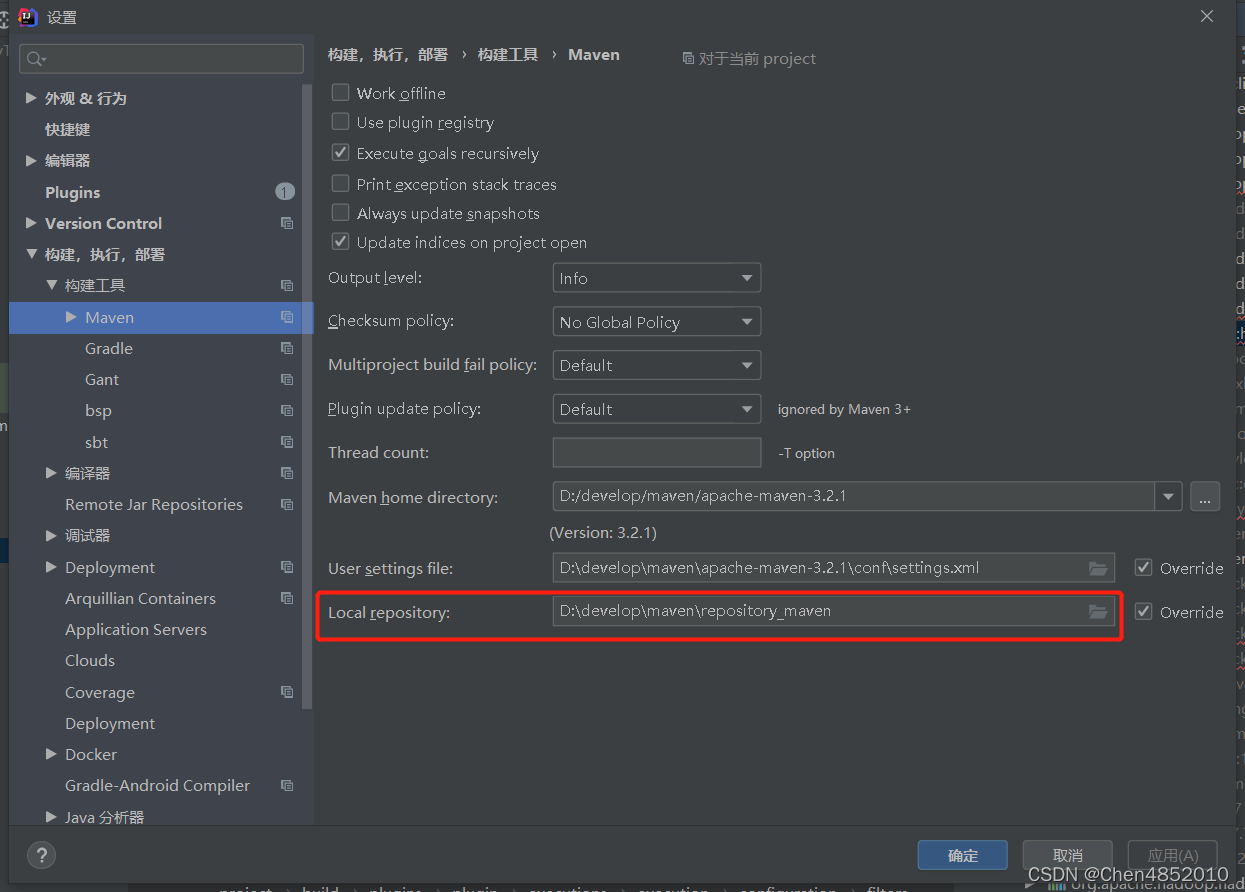Open the Plugin update policy dropdown
This screenshot has height=892, width=1245.
point(657,409)
